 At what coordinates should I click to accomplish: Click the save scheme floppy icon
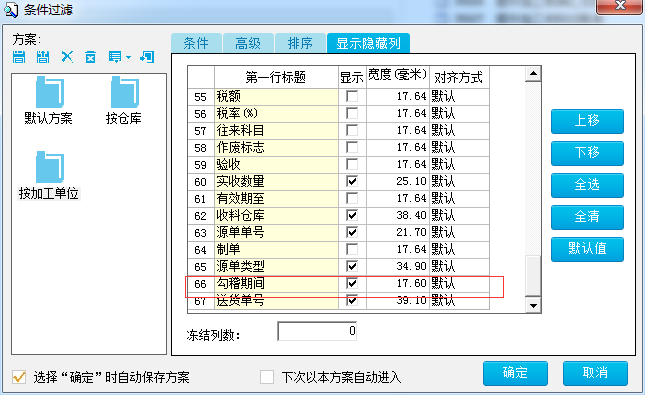tap(19, 57)
